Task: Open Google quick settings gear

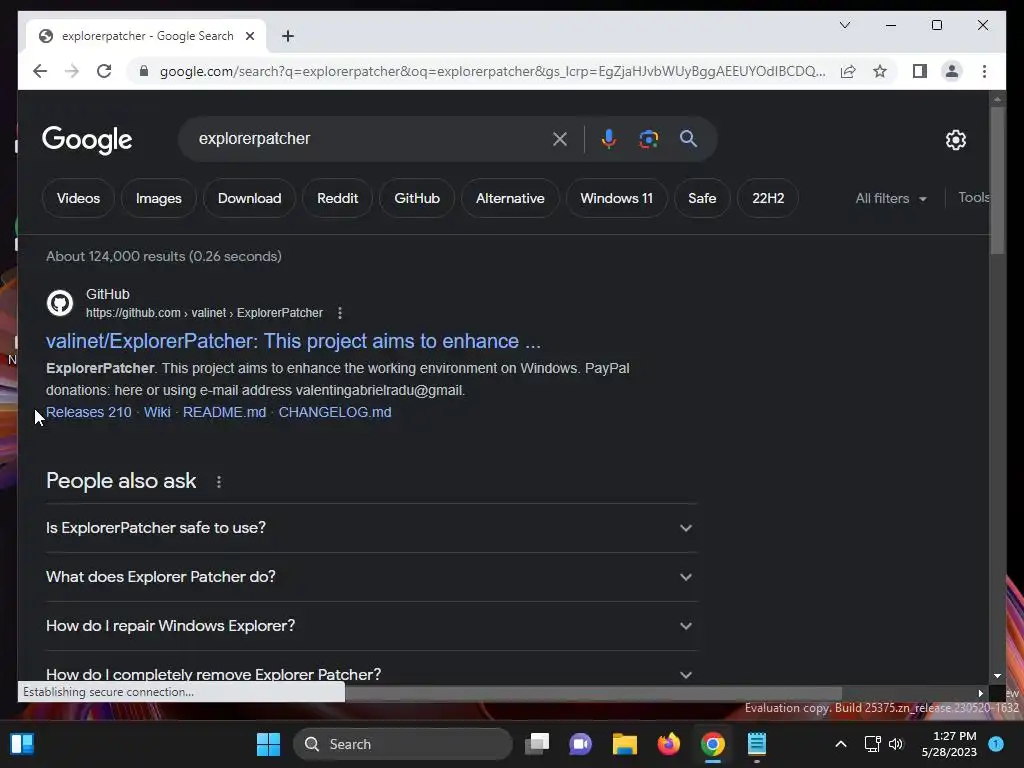Action: [955, 140]
